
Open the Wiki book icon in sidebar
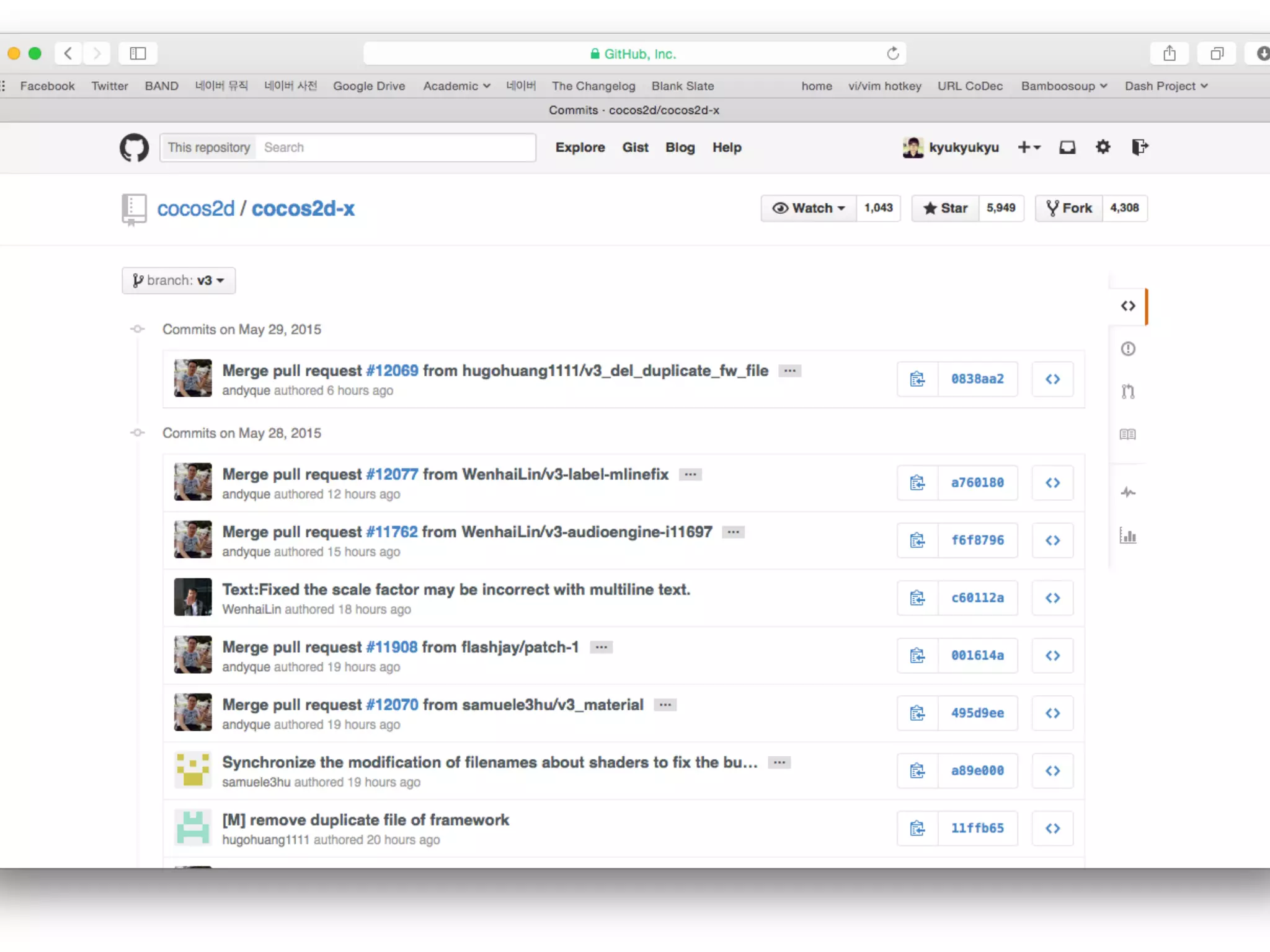tap(1128, 434)
